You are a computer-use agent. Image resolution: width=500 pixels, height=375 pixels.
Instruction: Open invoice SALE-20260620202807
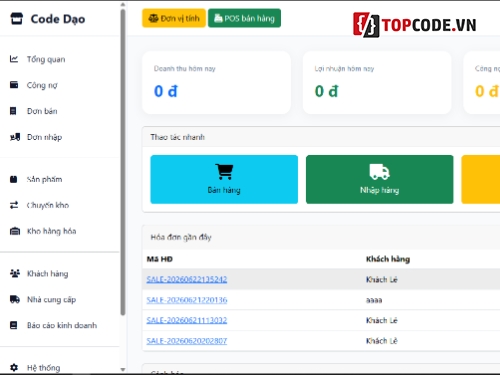pyautogui.click(x=187, y=341)
